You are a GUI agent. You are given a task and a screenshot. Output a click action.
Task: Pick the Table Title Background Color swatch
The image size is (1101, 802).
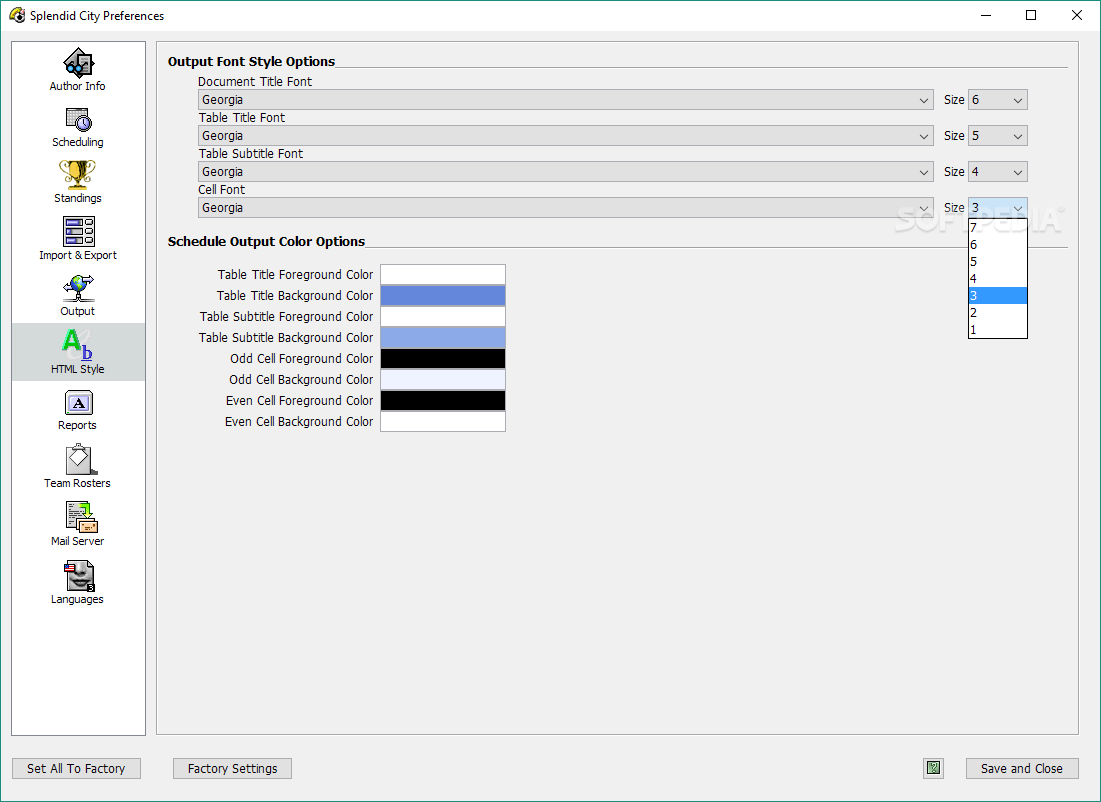pos(443,296)
